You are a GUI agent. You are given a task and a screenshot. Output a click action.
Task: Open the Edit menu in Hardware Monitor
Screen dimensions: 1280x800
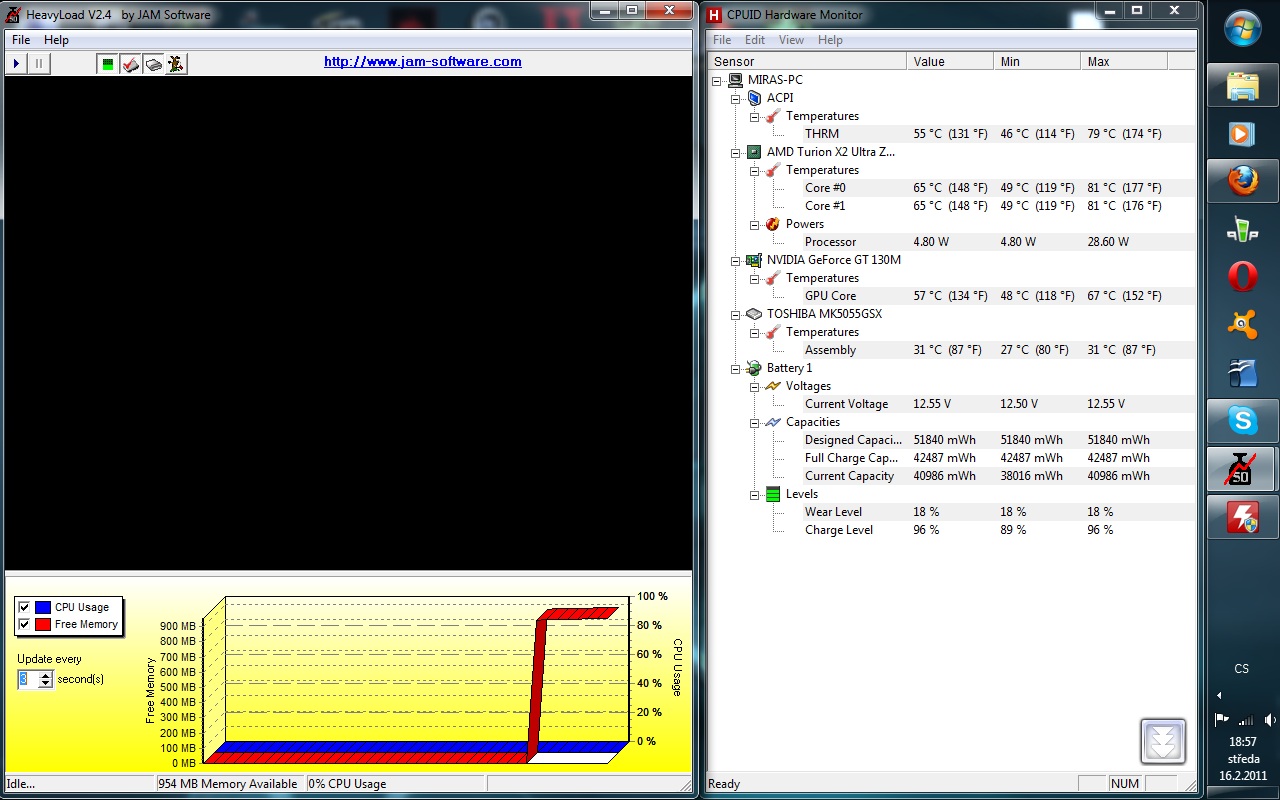(x=755, y=40)
